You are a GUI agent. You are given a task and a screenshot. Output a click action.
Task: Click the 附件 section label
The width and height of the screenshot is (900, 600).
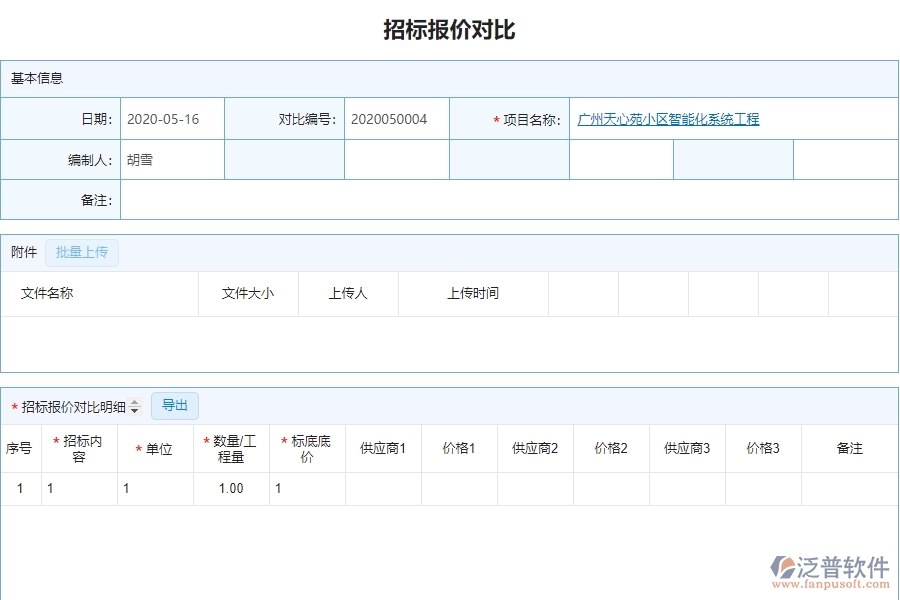point(23,252)
